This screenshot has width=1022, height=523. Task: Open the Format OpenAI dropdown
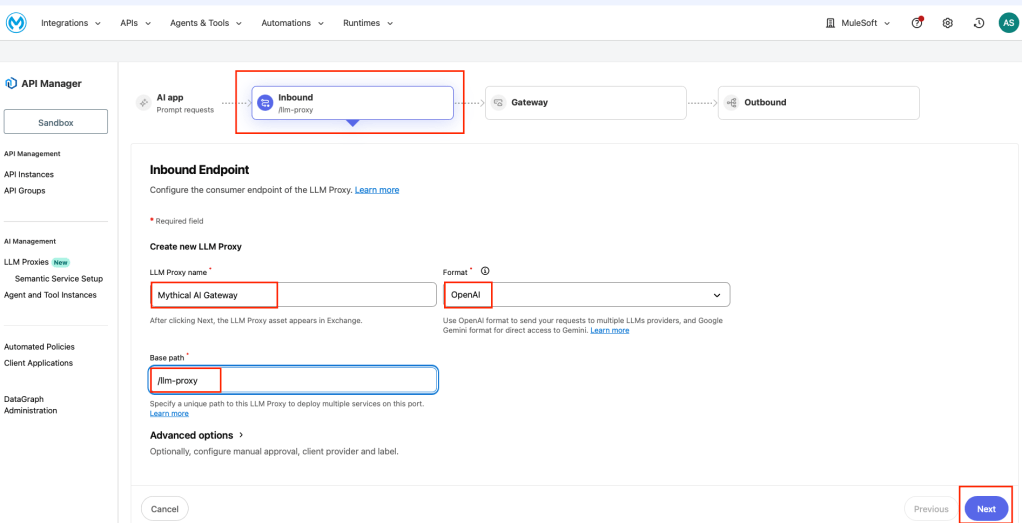[x=586, y=295]
